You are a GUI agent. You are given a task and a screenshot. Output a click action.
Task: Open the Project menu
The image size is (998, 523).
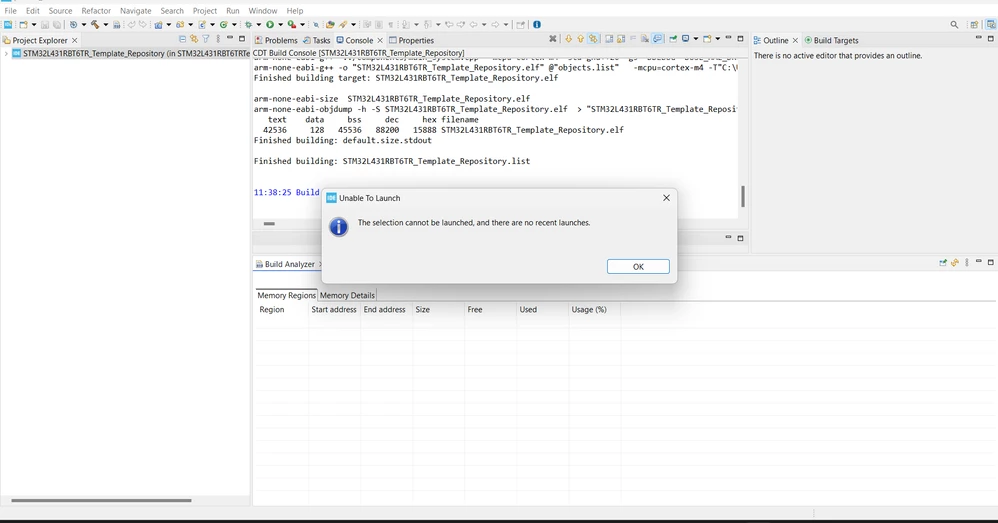click(x=205, y=11)
